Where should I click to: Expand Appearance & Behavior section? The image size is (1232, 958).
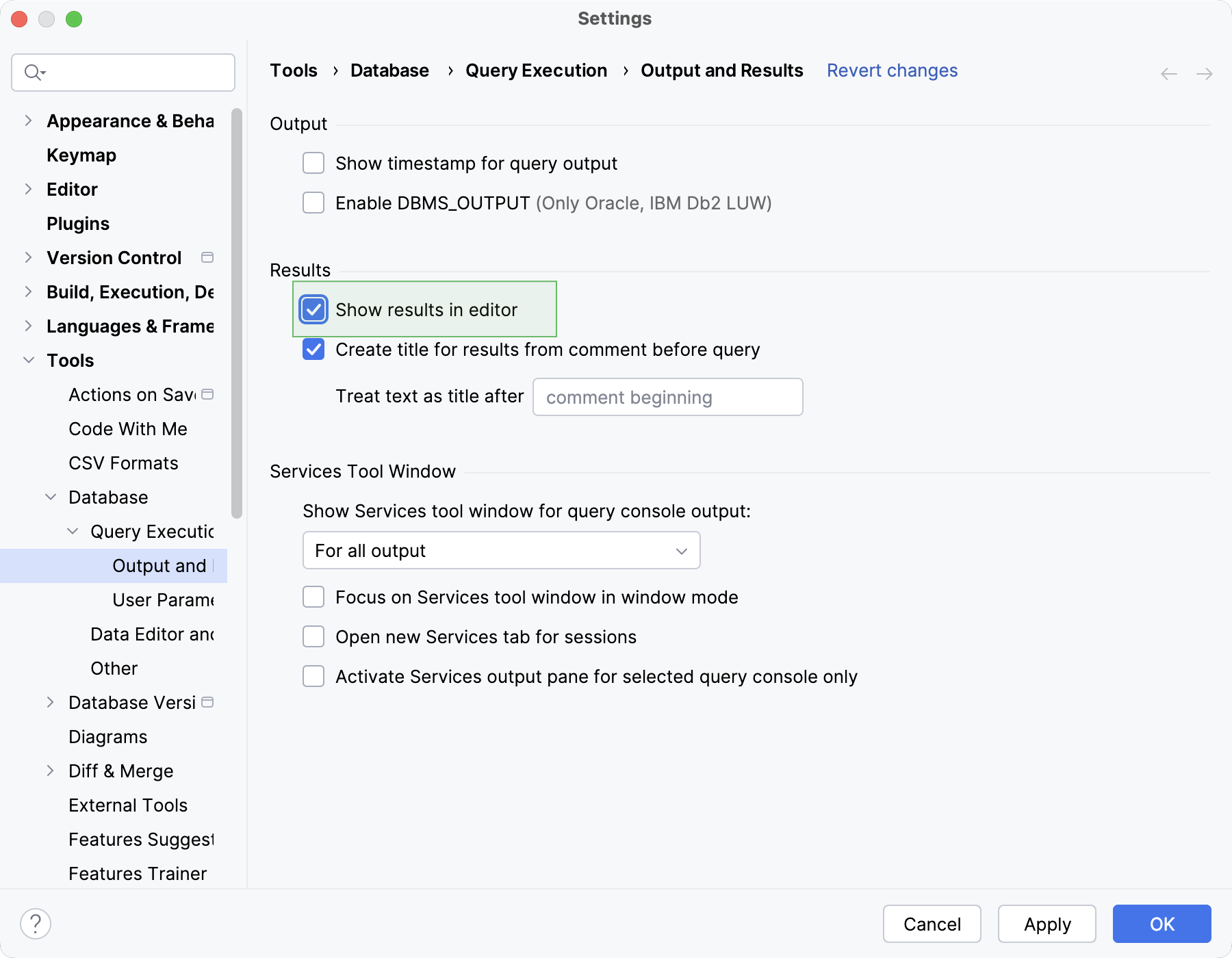27,120
